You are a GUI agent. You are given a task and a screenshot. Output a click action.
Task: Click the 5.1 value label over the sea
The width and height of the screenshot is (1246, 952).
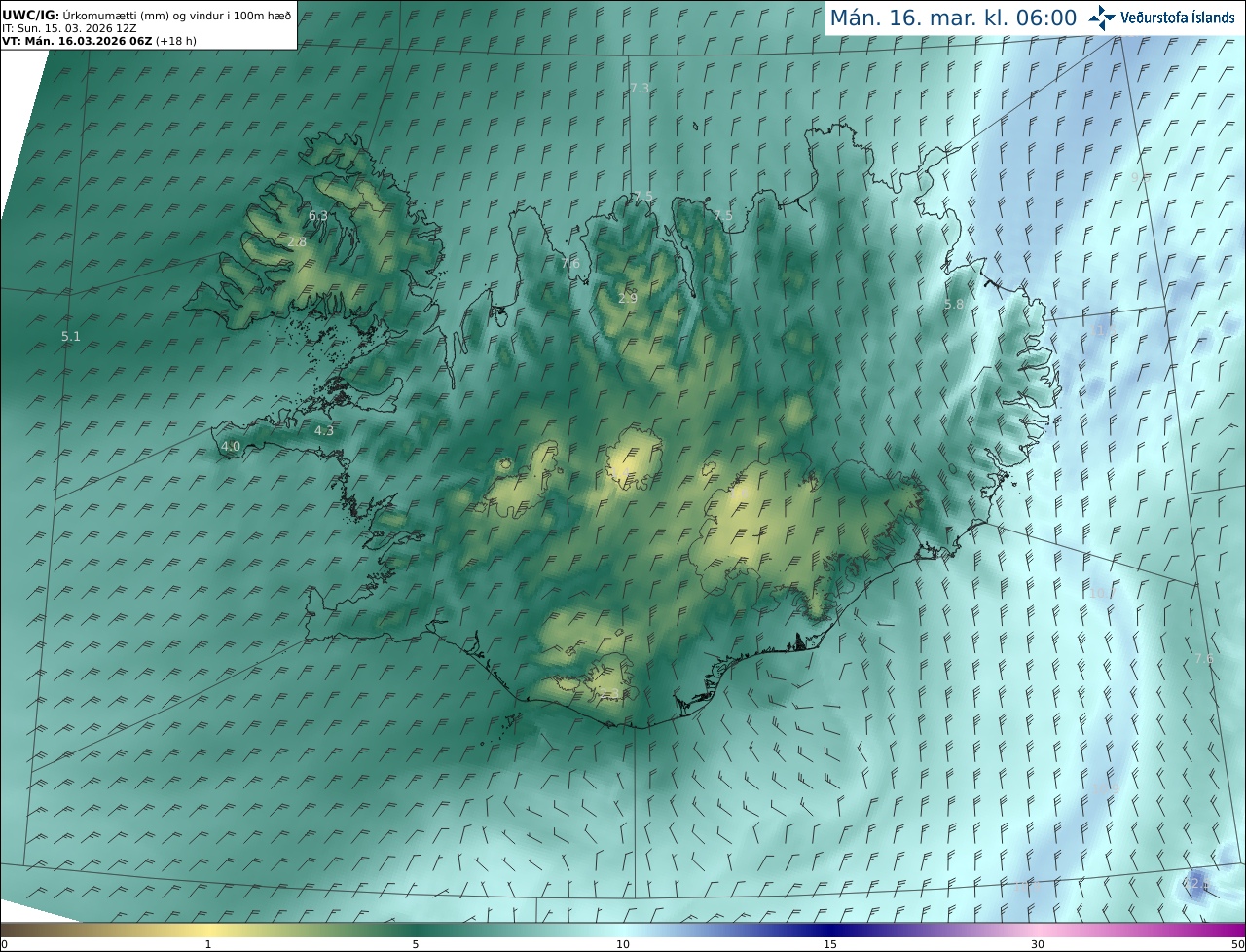(x=71, y=337)
